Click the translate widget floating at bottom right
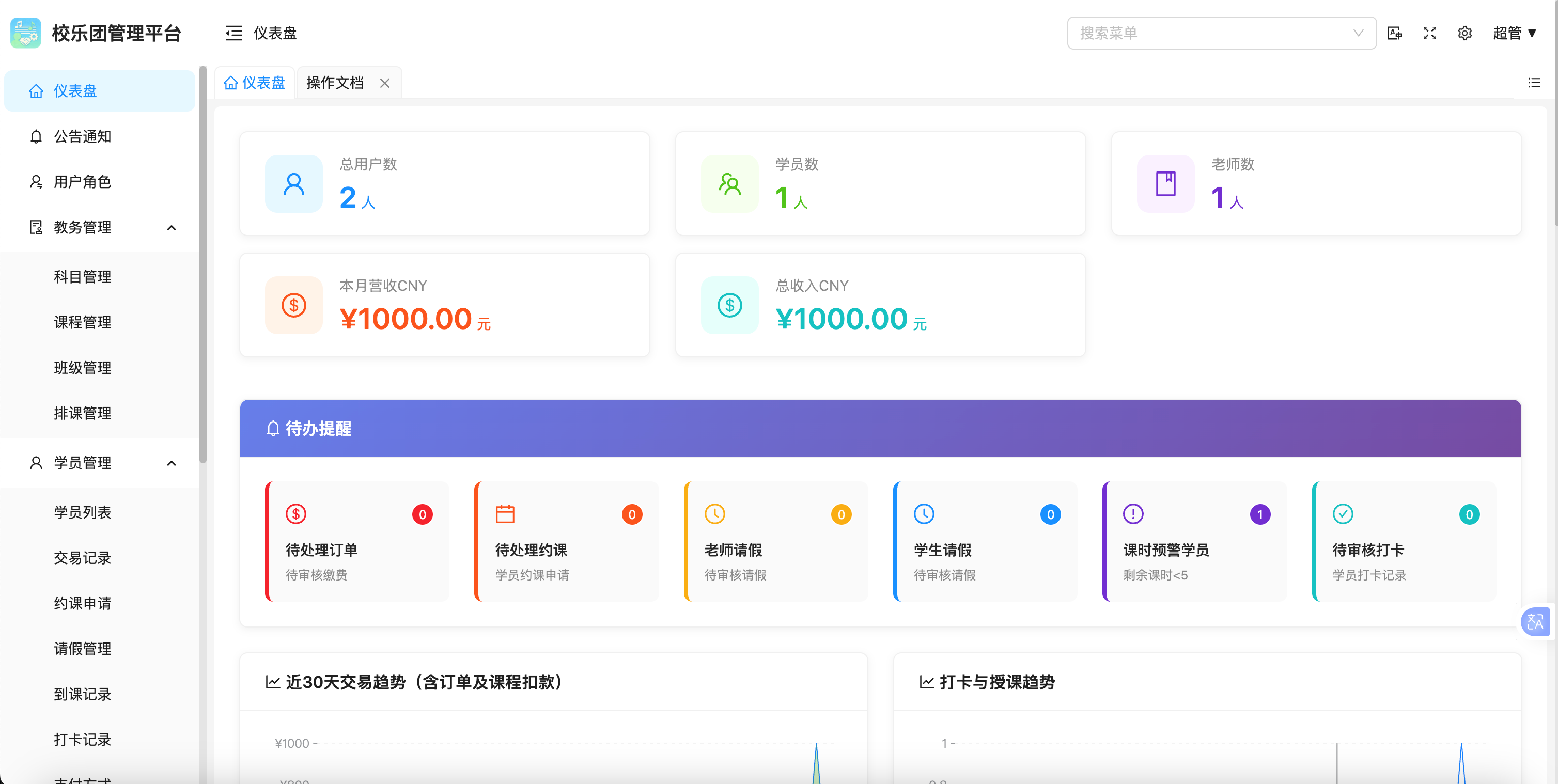1558x784 pixels. 1535,621
